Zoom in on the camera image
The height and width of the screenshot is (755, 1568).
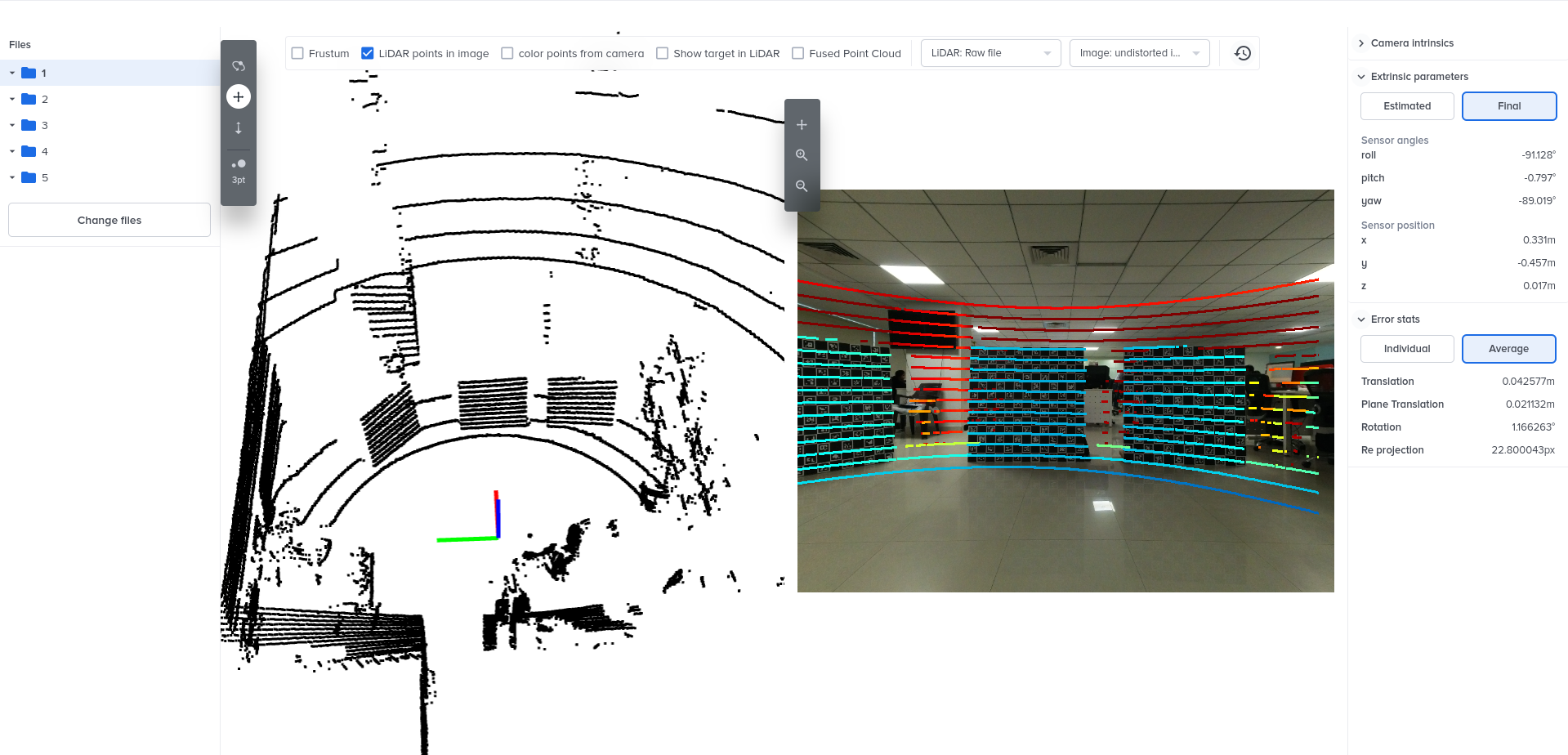(802, 155)
